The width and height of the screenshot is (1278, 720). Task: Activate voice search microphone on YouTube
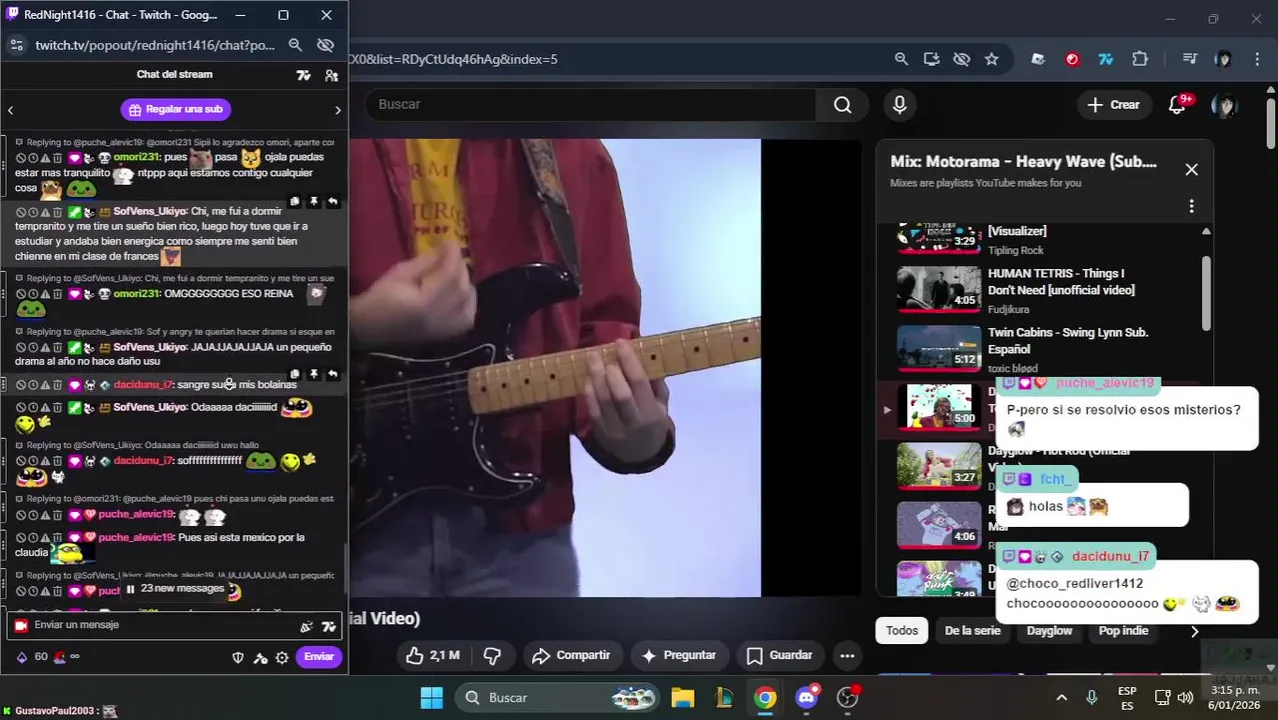(x=900, y=105)
